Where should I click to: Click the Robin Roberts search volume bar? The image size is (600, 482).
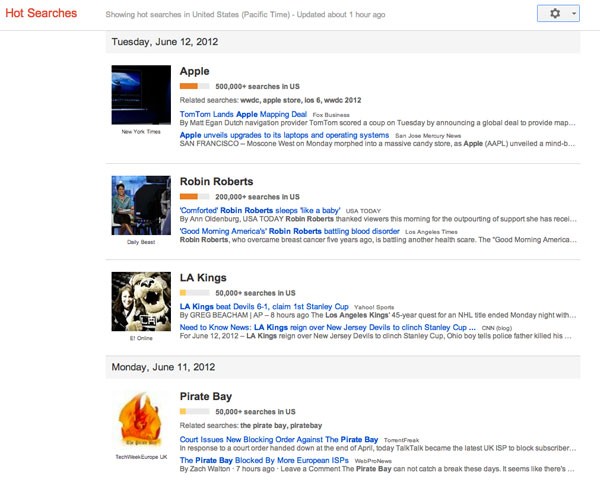(194, 197)
